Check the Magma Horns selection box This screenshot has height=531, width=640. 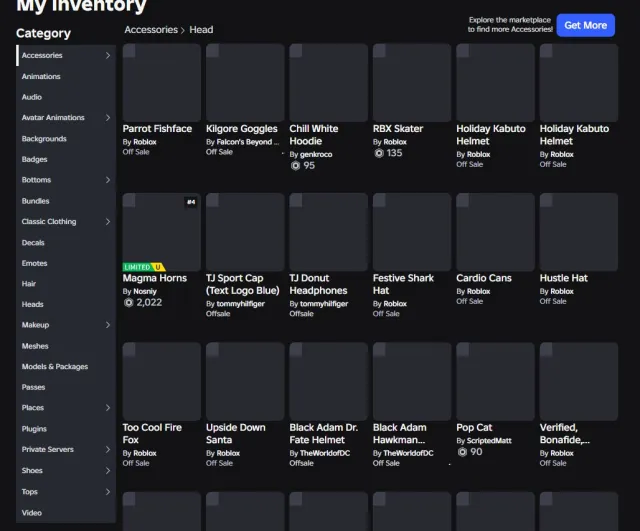click(129, 200)
